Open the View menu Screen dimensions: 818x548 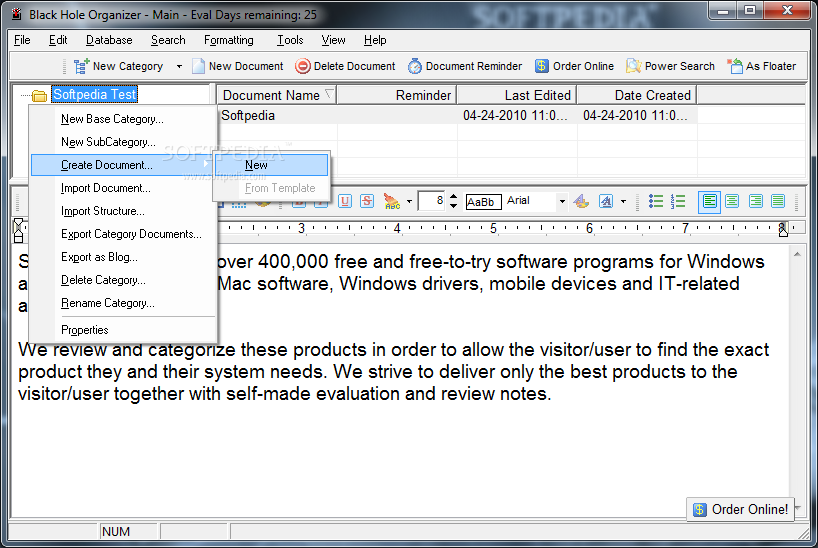coord(333,40)
